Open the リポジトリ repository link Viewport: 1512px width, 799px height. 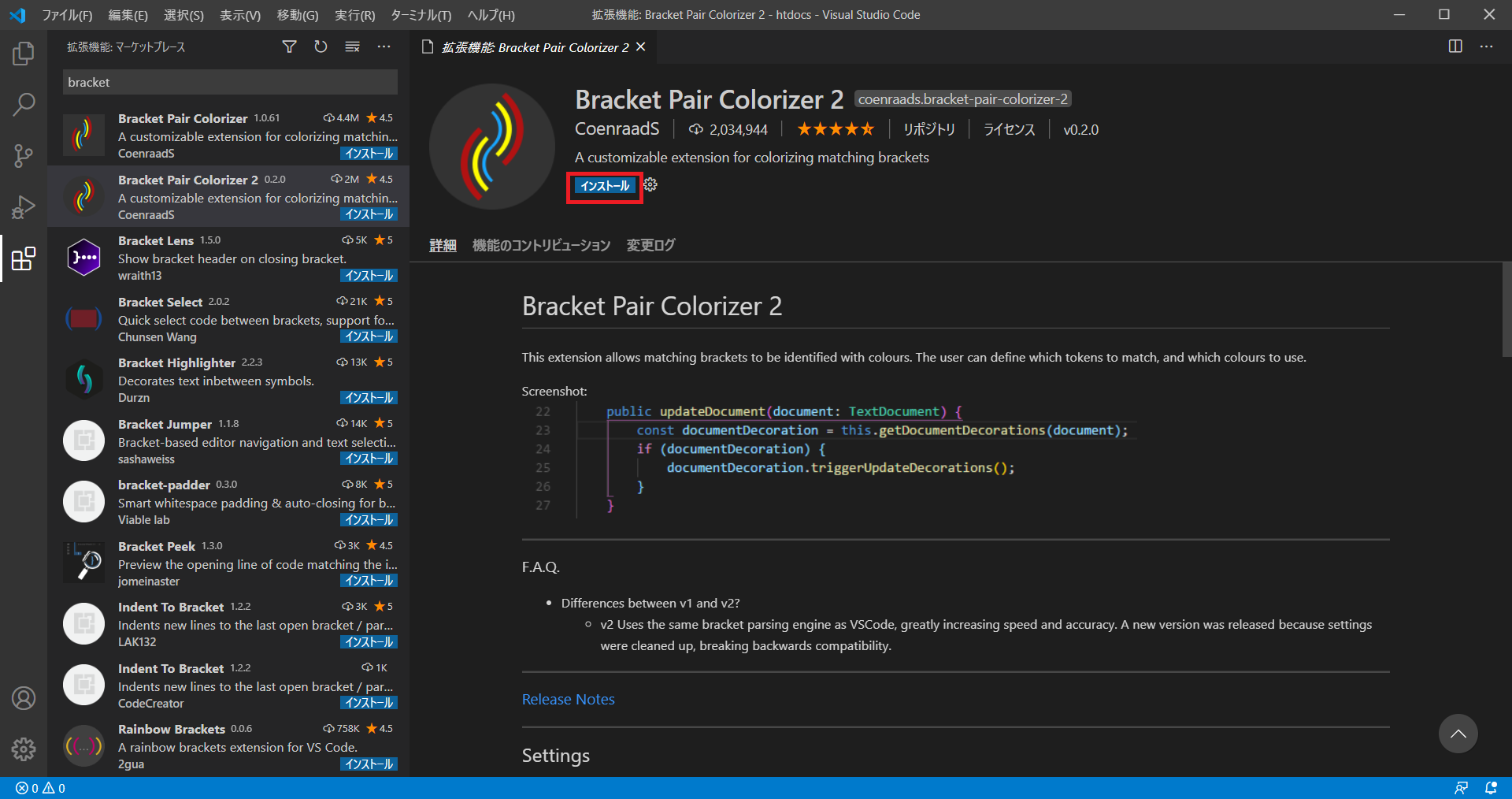click(x=928, y=129)
